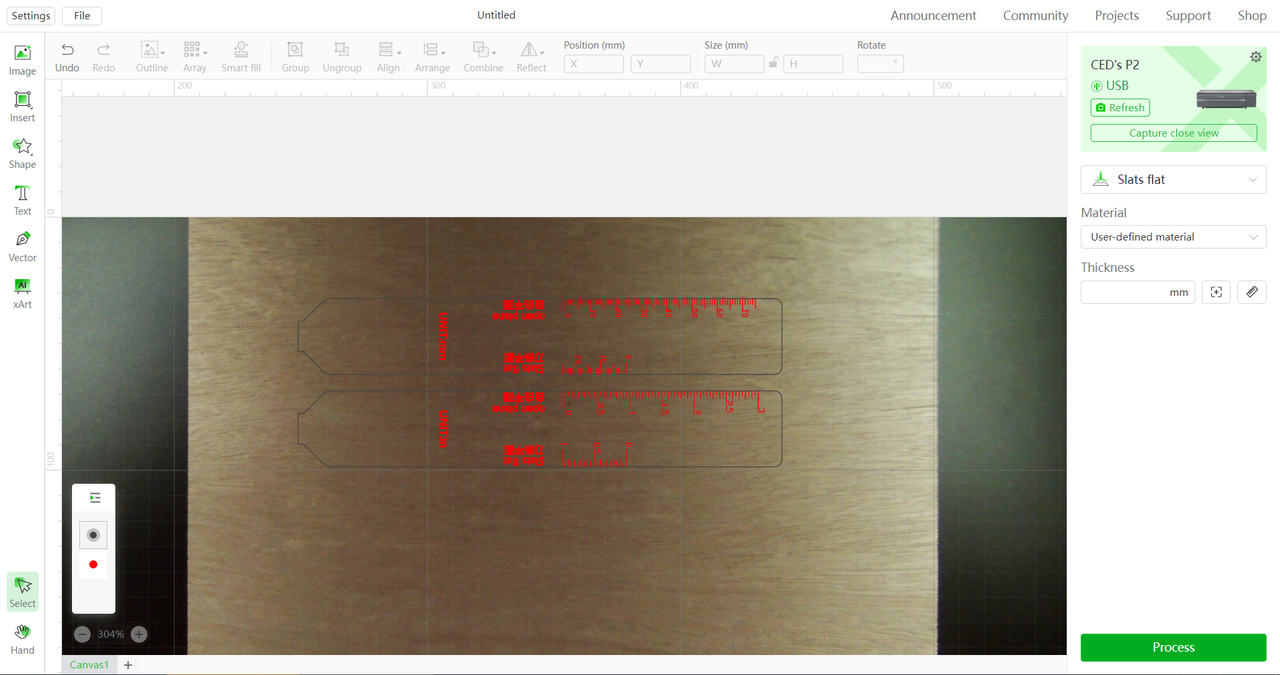Screen dimensions: 1280x675
Task: Select the Vector pen tool
Action: point(22,246)
